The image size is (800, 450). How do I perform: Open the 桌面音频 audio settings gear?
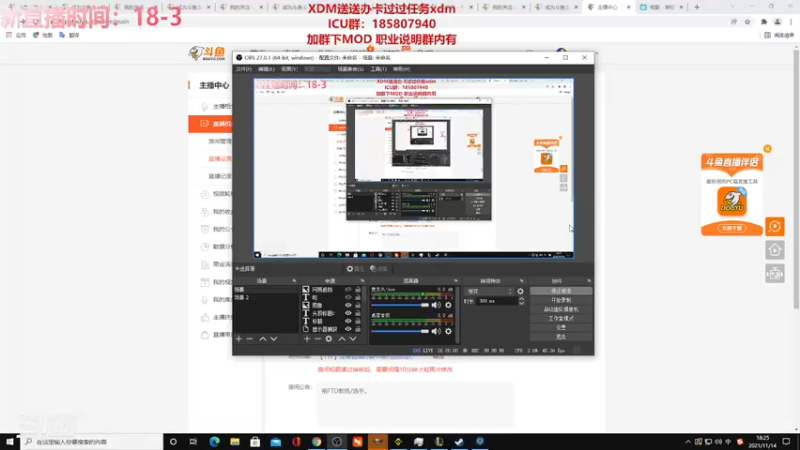click(448, 331)
